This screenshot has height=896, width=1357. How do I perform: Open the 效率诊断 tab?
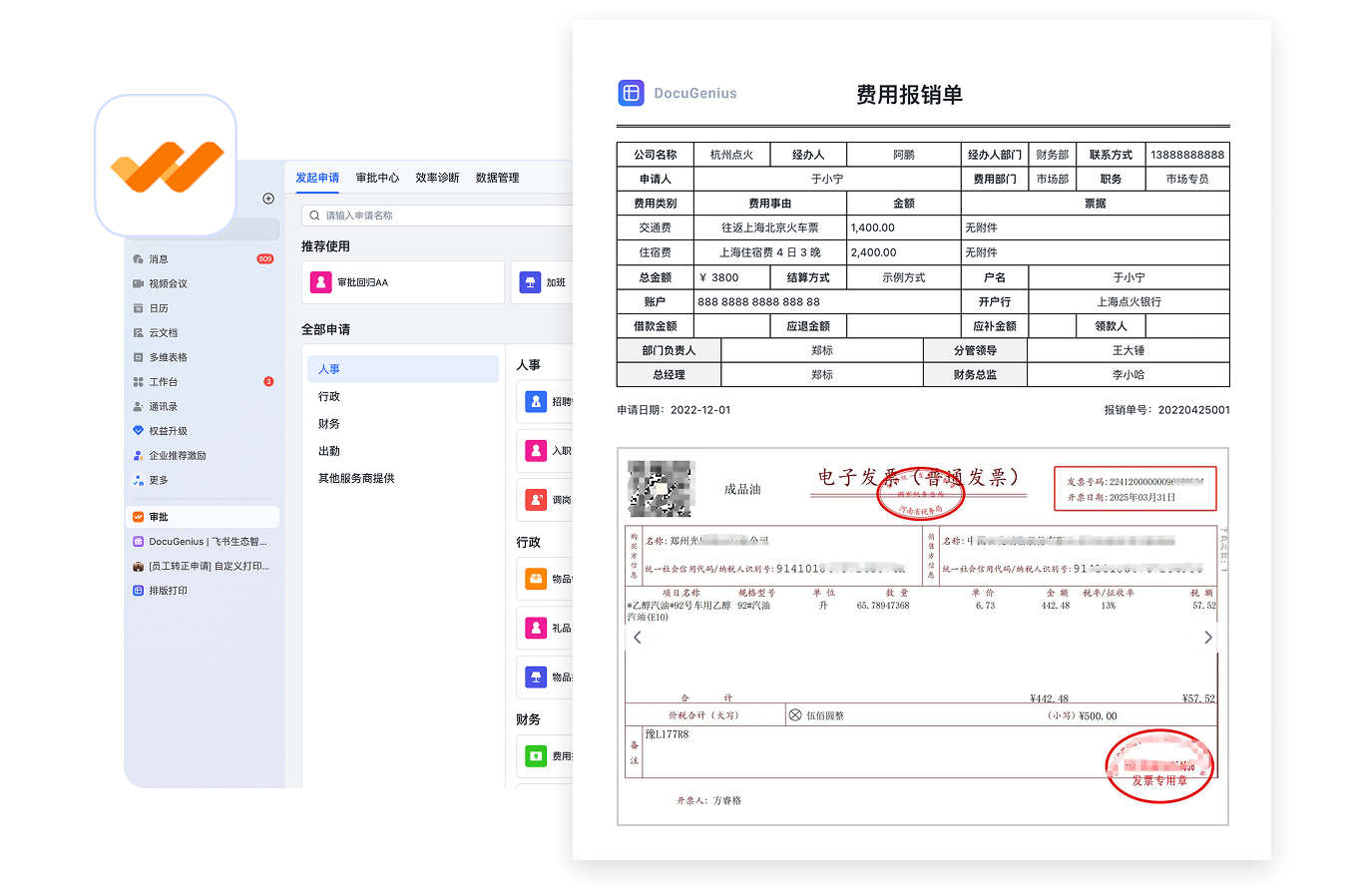[437, 178]
